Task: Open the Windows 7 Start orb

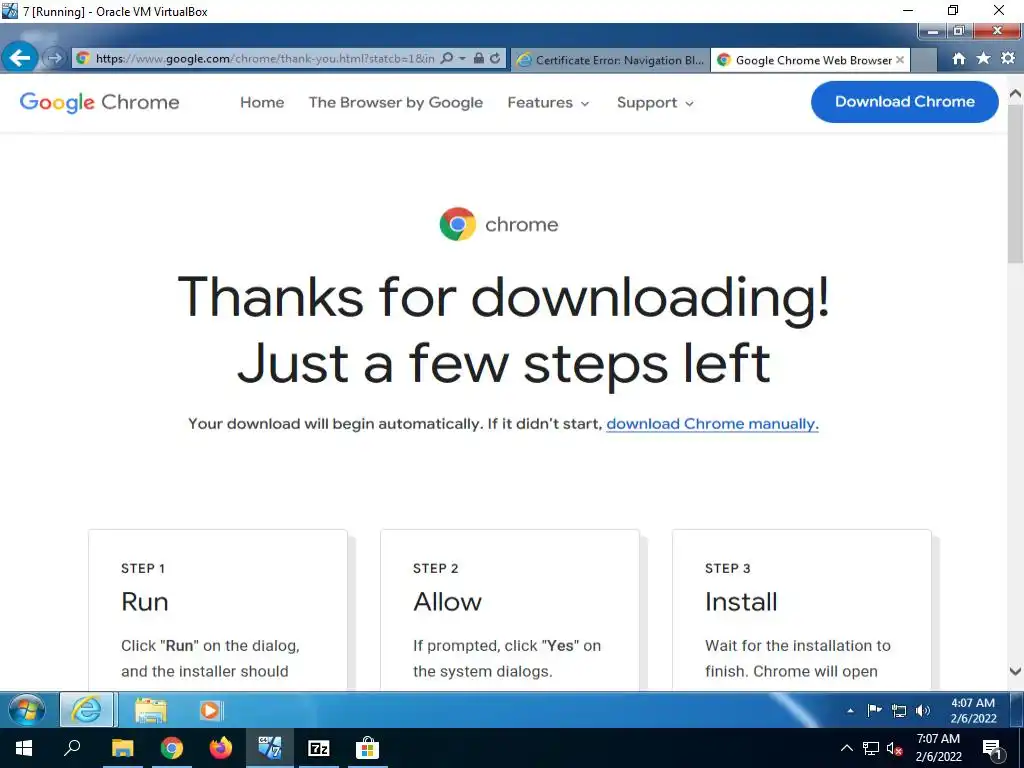Action: point(27,710)
